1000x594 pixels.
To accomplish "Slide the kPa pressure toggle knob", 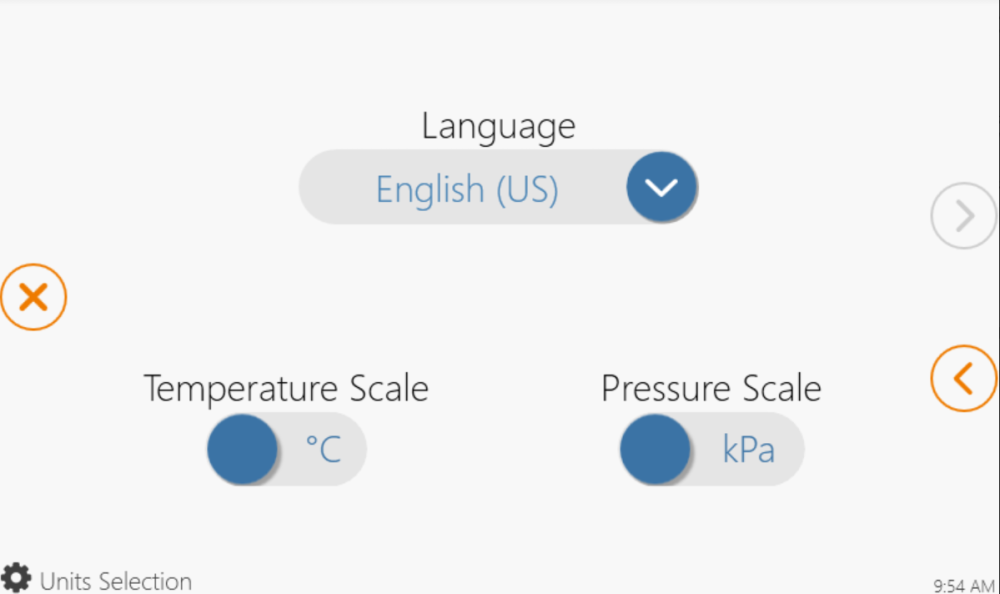I will click(x=655, y=449).
